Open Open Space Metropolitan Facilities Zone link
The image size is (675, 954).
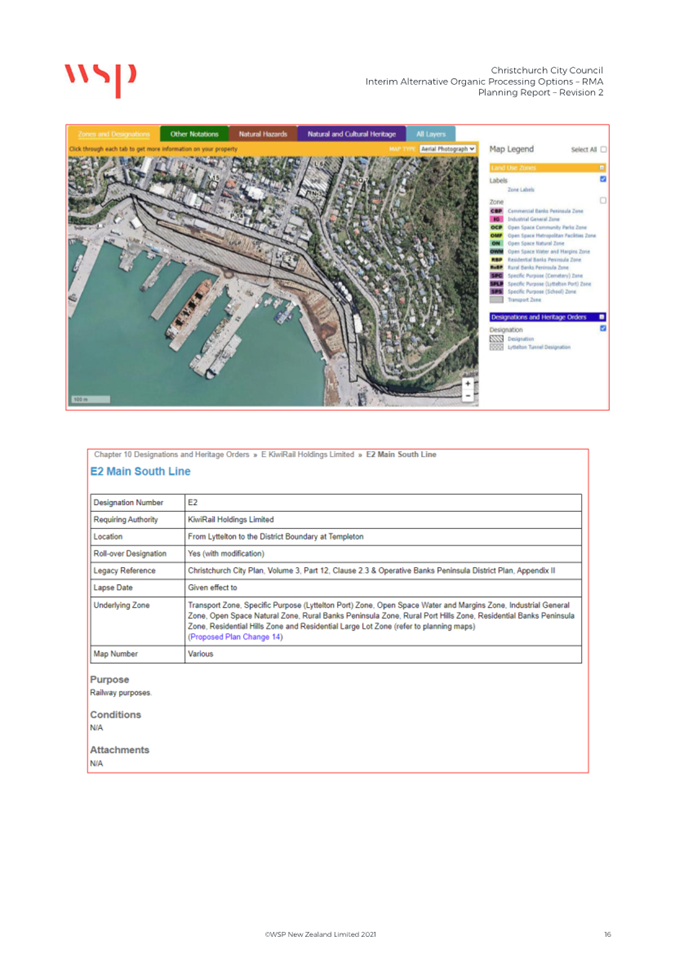coord(552,235)
